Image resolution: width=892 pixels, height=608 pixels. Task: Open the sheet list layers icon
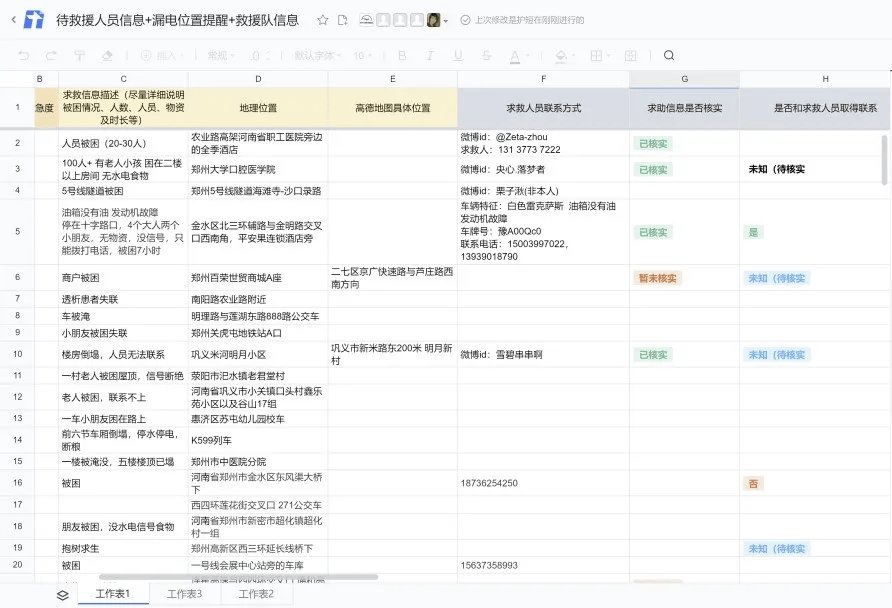(x=63, y=595)
